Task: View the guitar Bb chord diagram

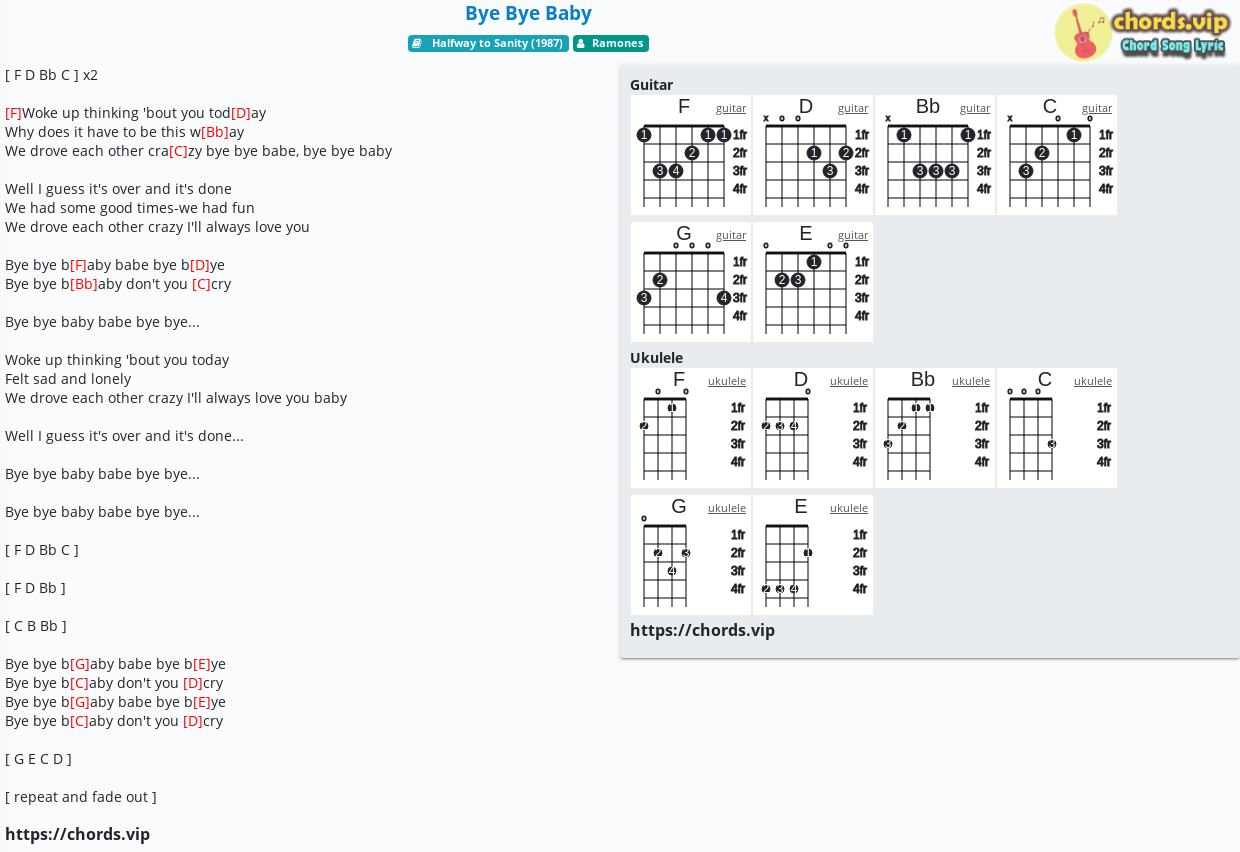Action: (935, 155)
